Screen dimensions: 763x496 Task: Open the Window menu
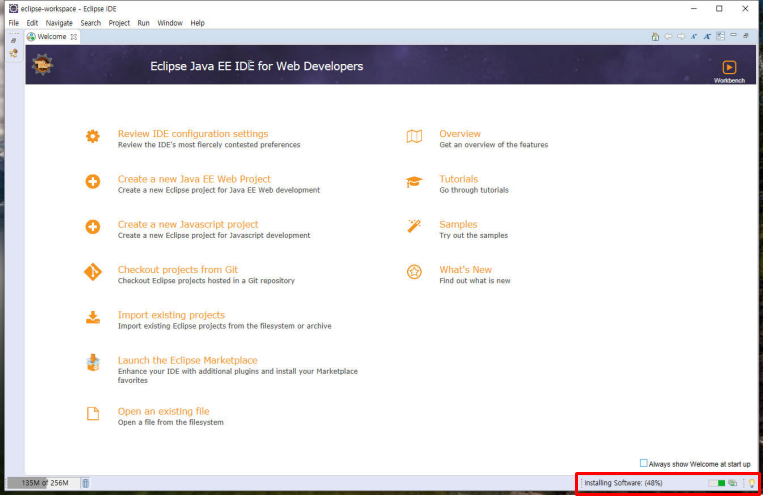tap(170, 23)
